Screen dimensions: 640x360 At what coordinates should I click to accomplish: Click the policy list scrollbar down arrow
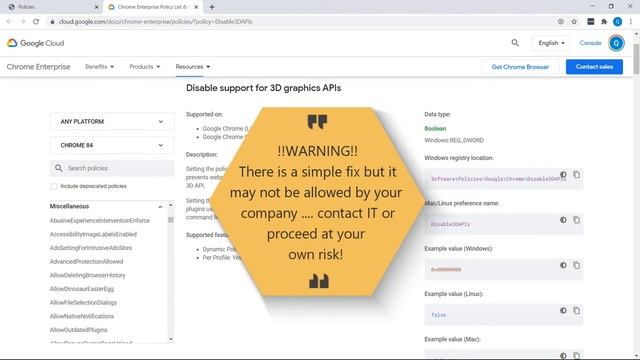[171, 339]
